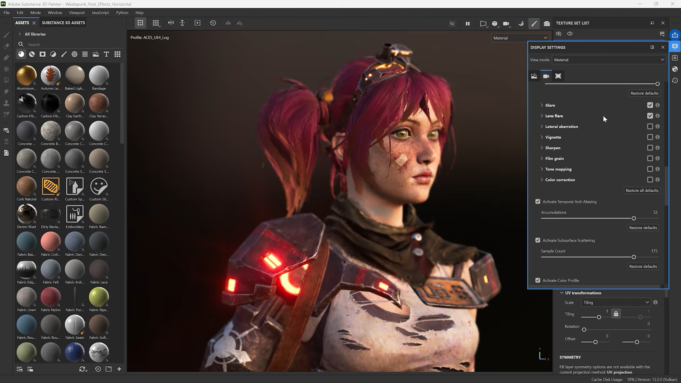
Task: Click the Search field in Assets panel
Action: click(x=69, y=44)
